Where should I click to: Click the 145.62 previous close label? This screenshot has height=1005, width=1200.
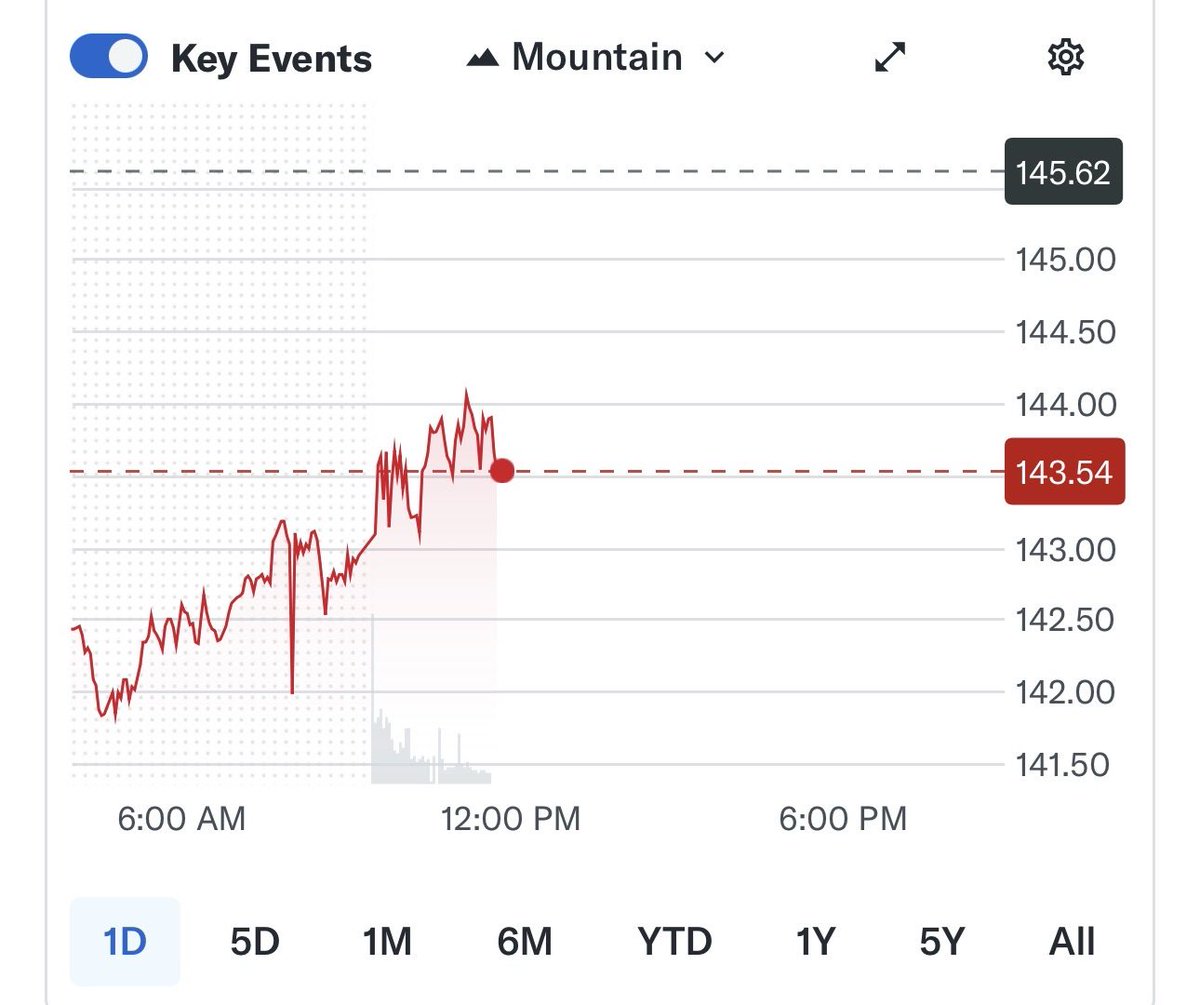tap(1063, 173)
